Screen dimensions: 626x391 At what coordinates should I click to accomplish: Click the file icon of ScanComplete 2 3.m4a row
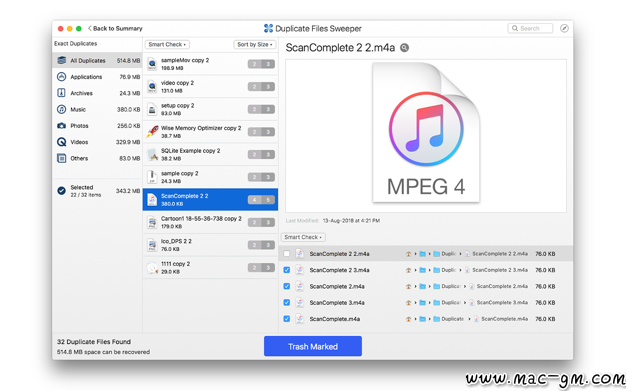coord(299,270)
